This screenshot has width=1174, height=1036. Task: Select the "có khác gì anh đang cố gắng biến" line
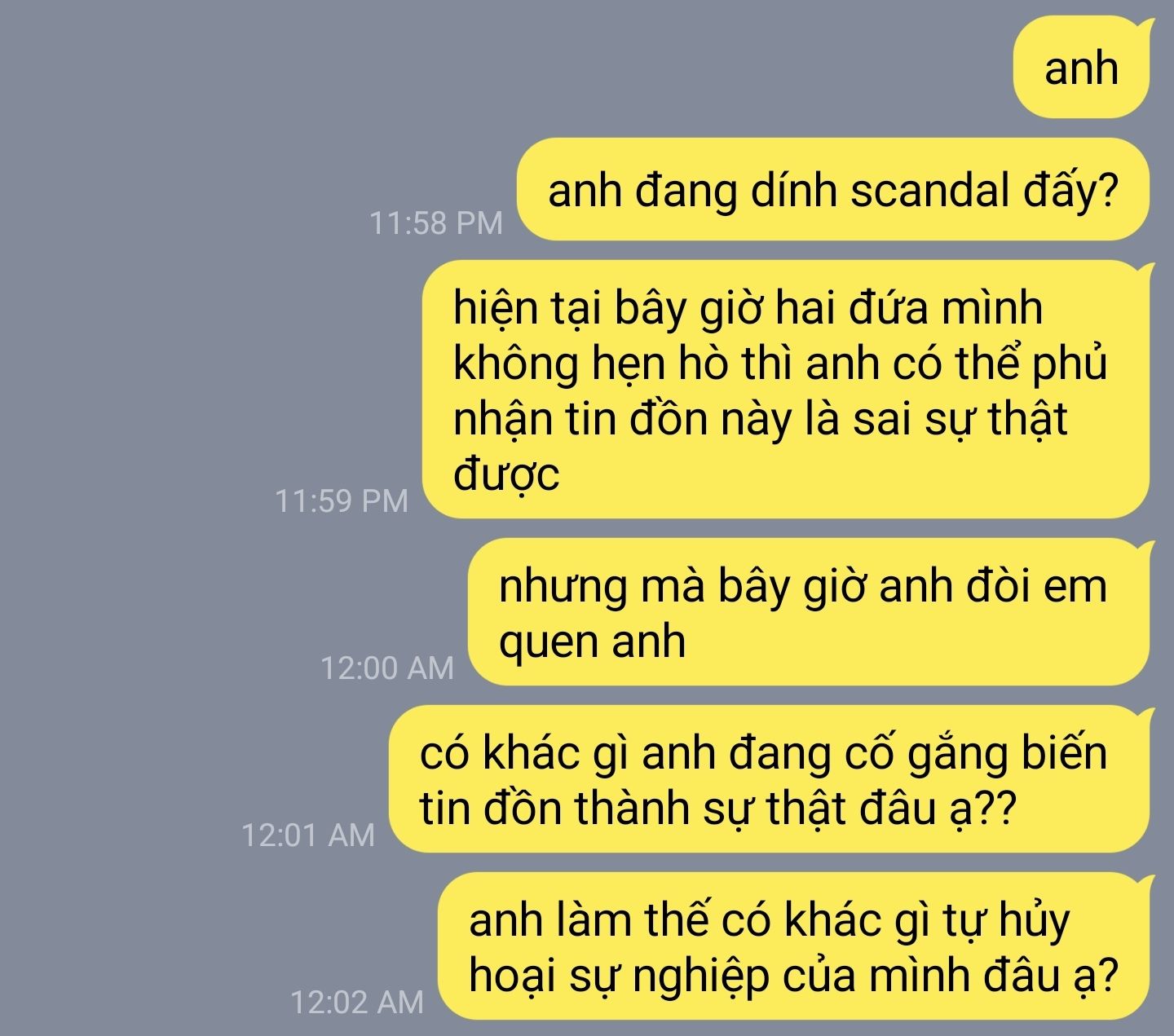point(764,754)
